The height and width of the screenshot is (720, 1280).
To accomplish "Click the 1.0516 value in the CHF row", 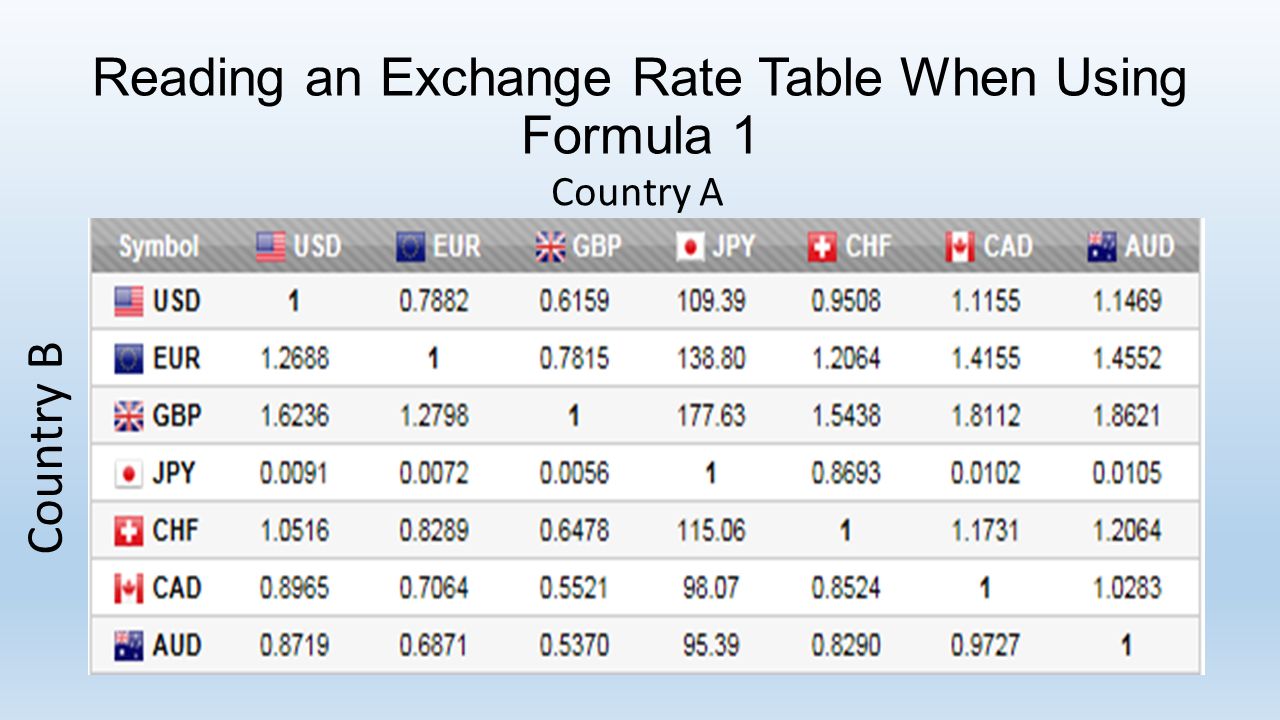I will pos(294,531).
